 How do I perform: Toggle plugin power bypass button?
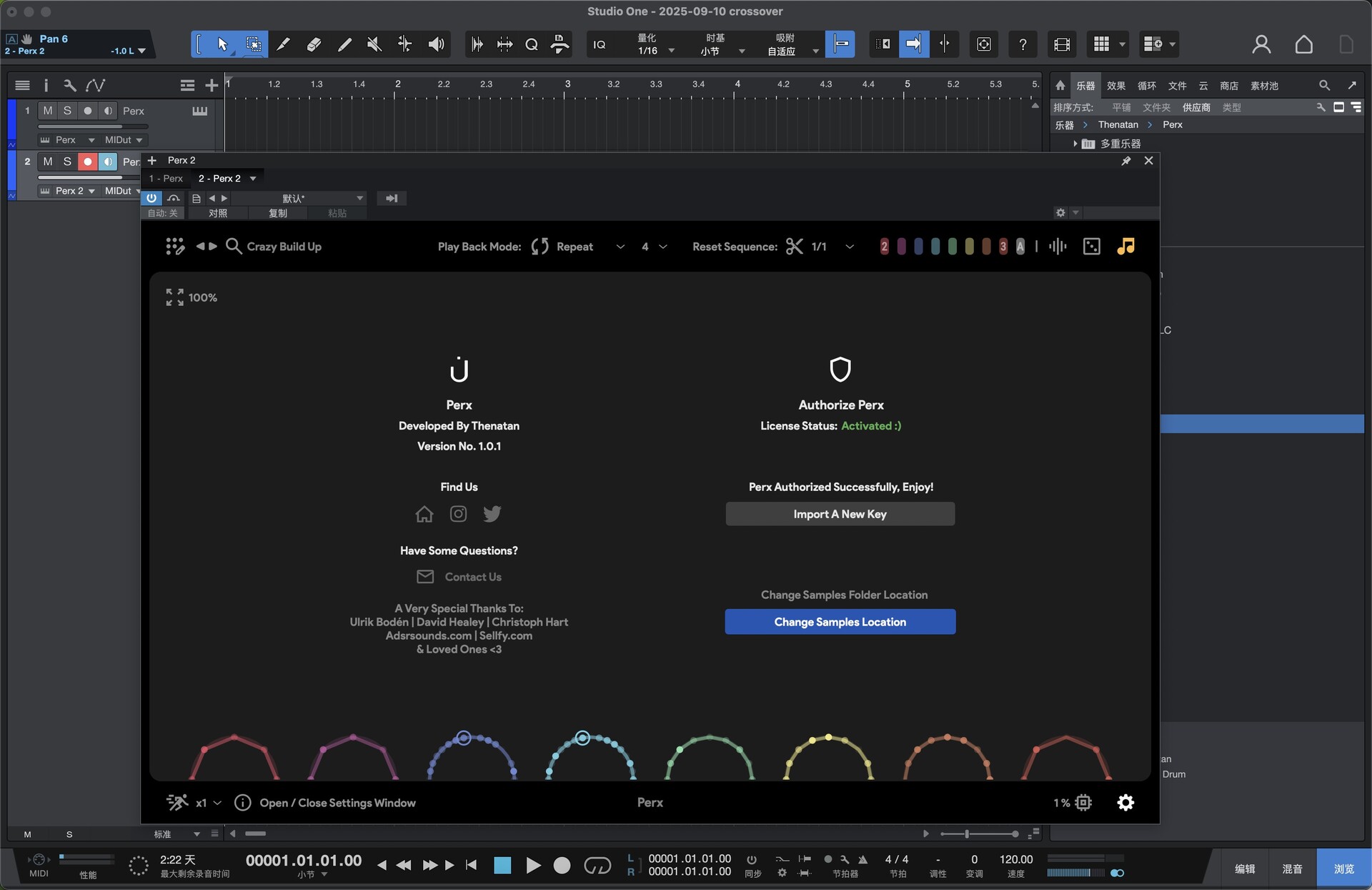click(x=151, y=198)
